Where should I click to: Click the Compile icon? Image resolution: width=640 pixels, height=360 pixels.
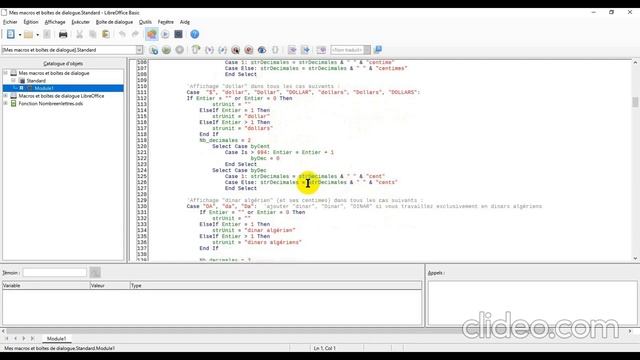pos(154,50)
